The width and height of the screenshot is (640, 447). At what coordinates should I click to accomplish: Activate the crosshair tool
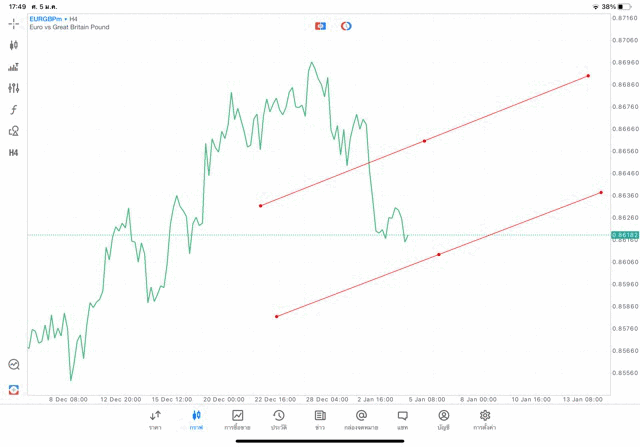(14, 23)
